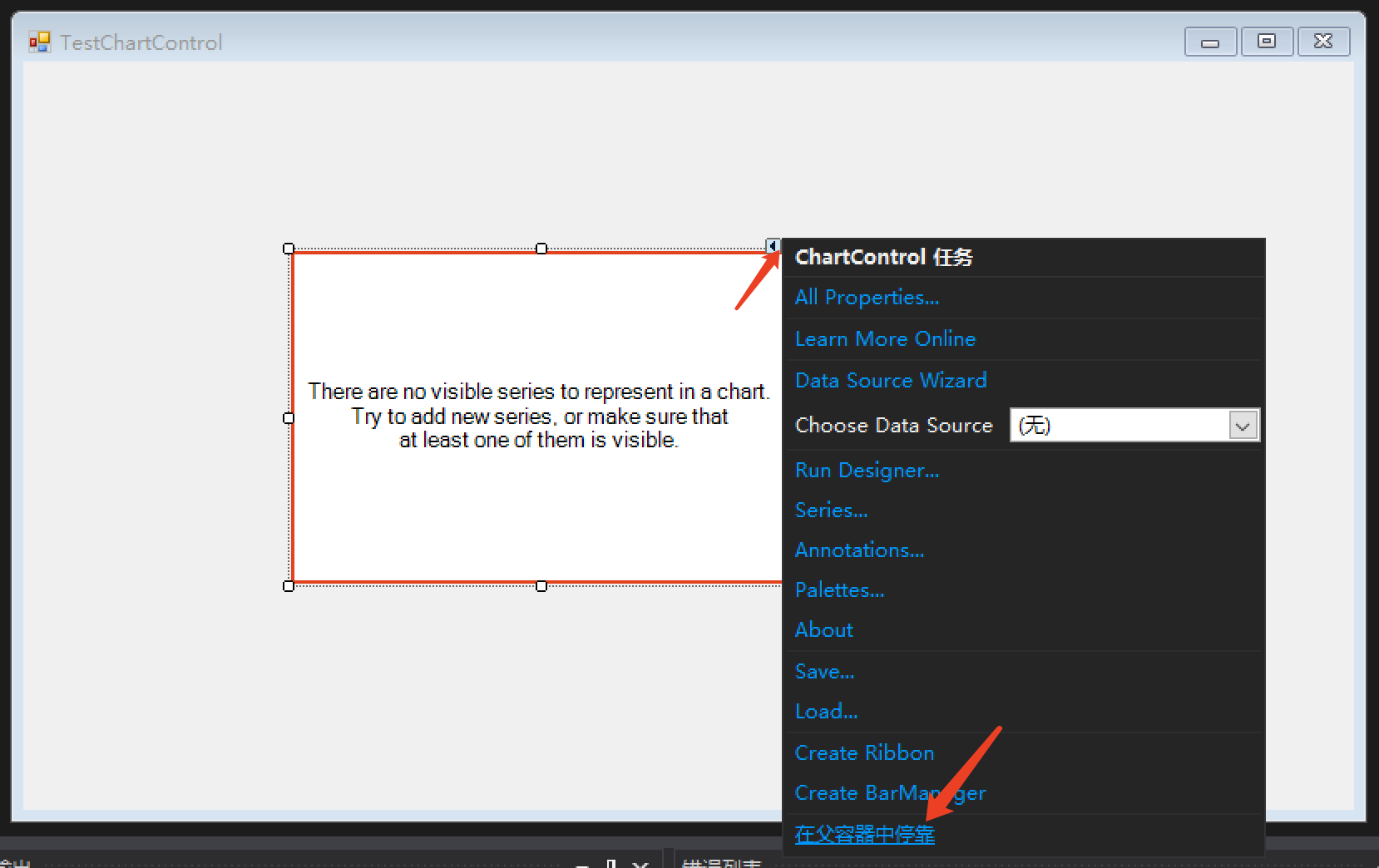Open All Properties for the ChartControl
This screenshot has height=868, width=1379.
coord(866,297)
